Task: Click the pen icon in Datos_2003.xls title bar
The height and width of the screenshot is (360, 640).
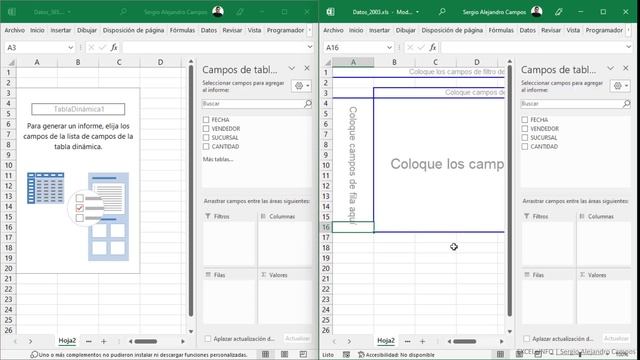Action: 559,12
